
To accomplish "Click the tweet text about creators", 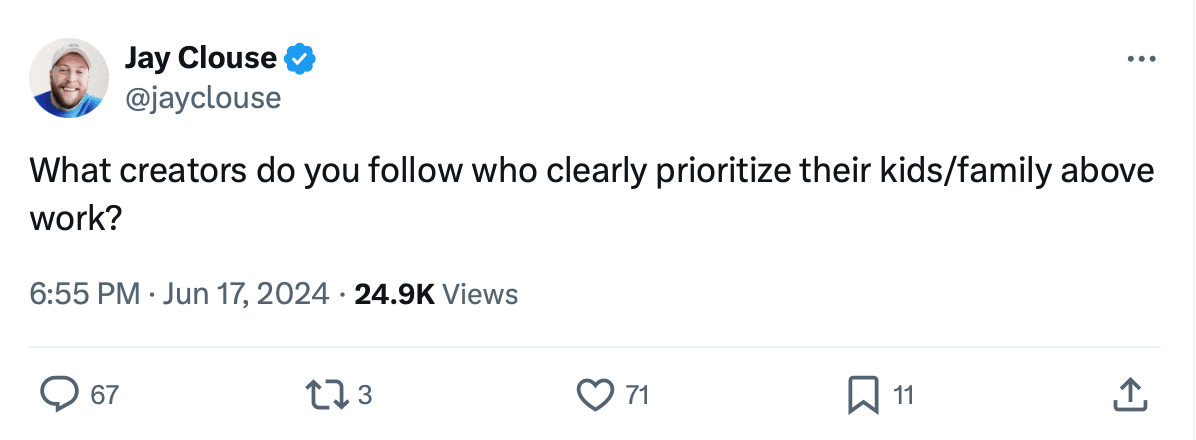I will (x=590, y=171).
